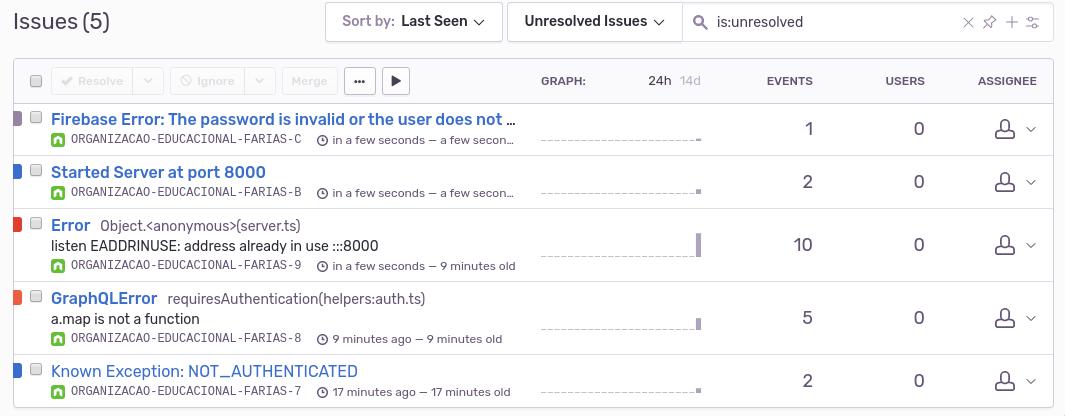The image size is (1065, 416).
Task: Click project icon beside ORGANIZACAO-EDUCACIONAL-FARIAS-9
Action: [58, 266]
